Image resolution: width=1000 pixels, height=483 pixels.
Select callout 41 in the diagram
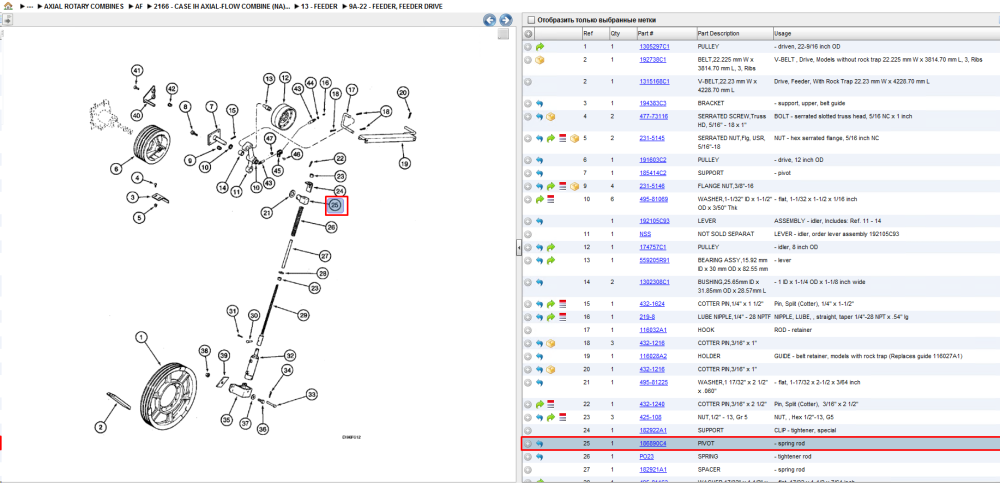pos(136,70)
